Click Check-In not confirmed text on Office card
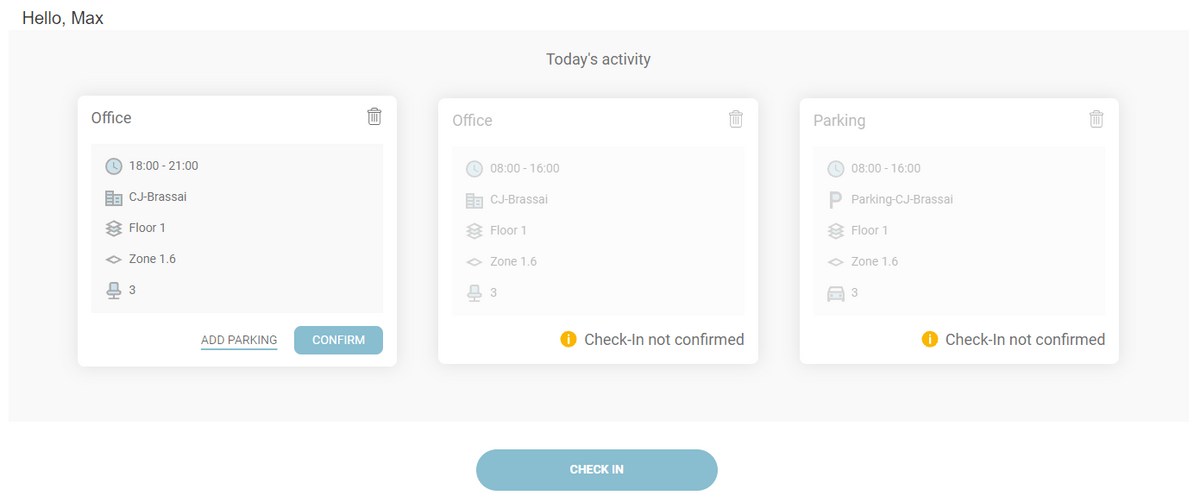 click(x=664, y=340)
